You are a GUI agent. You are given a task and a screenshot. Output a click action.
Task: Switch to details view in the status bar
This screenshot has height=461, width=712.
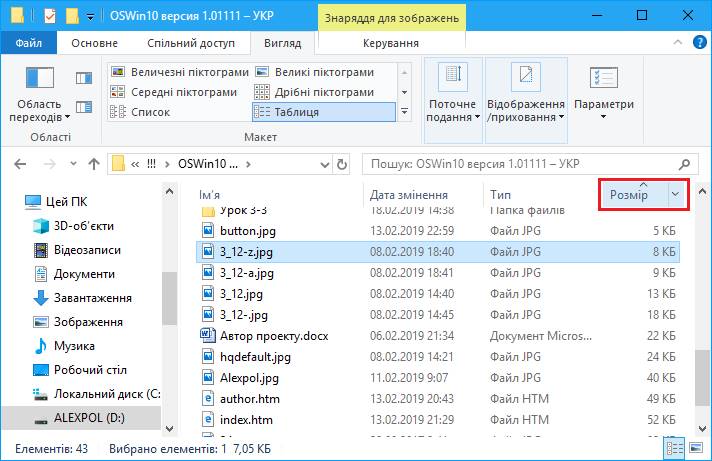click(674, 449)
